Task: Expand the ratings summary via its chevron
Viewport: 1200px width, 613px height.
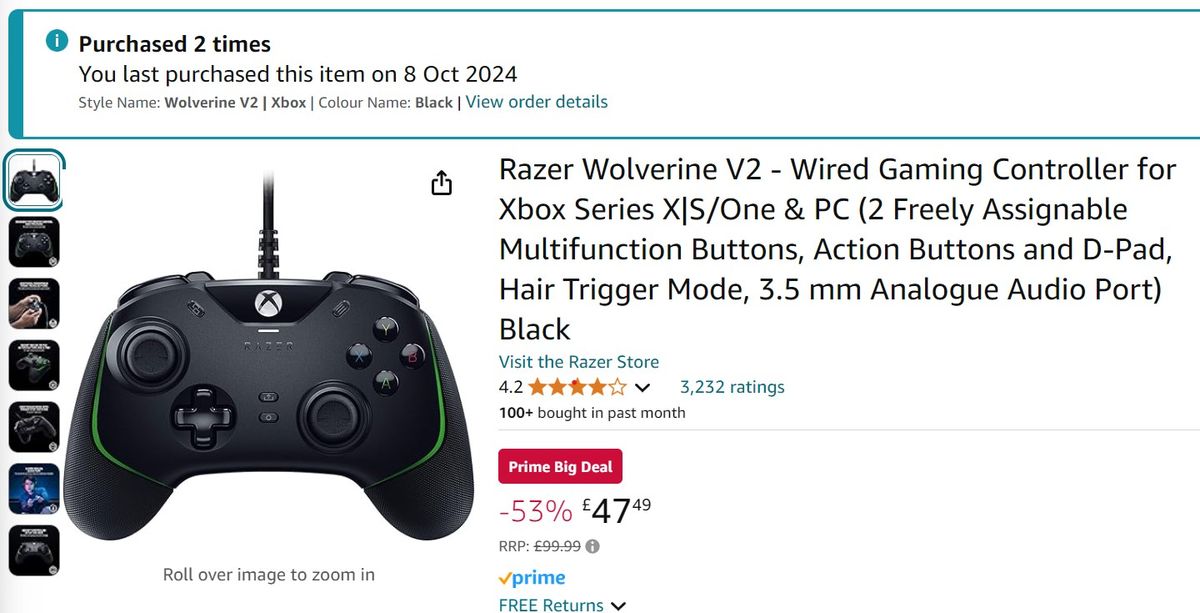Action: [x=644, y=387]
